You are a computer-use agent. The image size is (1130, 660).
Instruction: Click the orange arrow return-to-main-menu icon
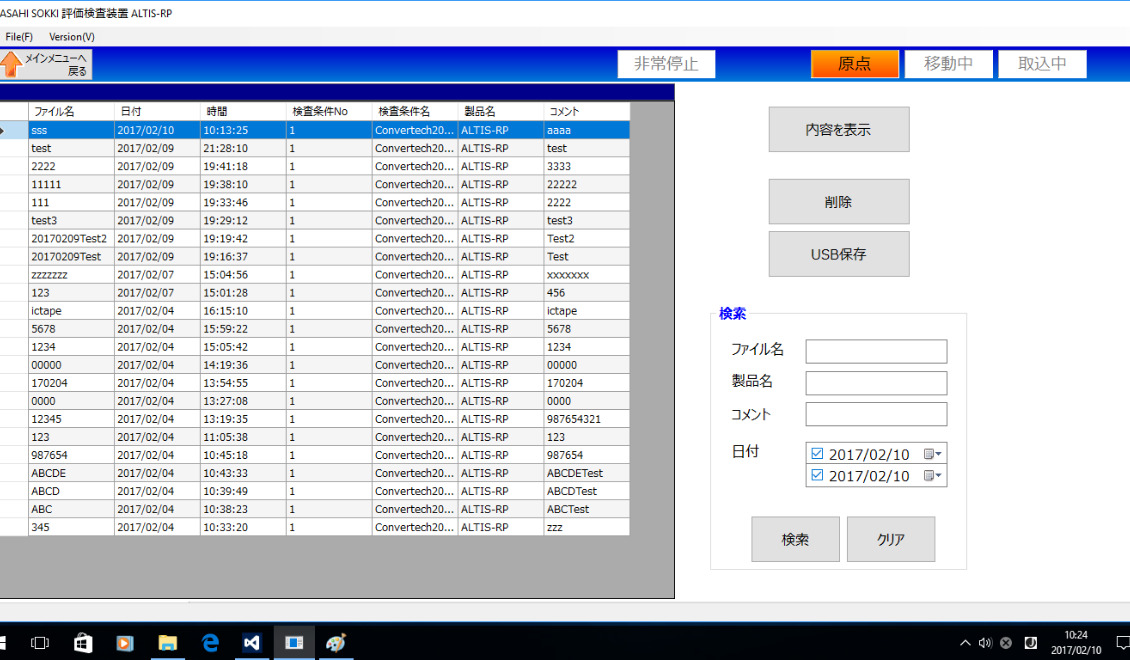pos(12,65)
